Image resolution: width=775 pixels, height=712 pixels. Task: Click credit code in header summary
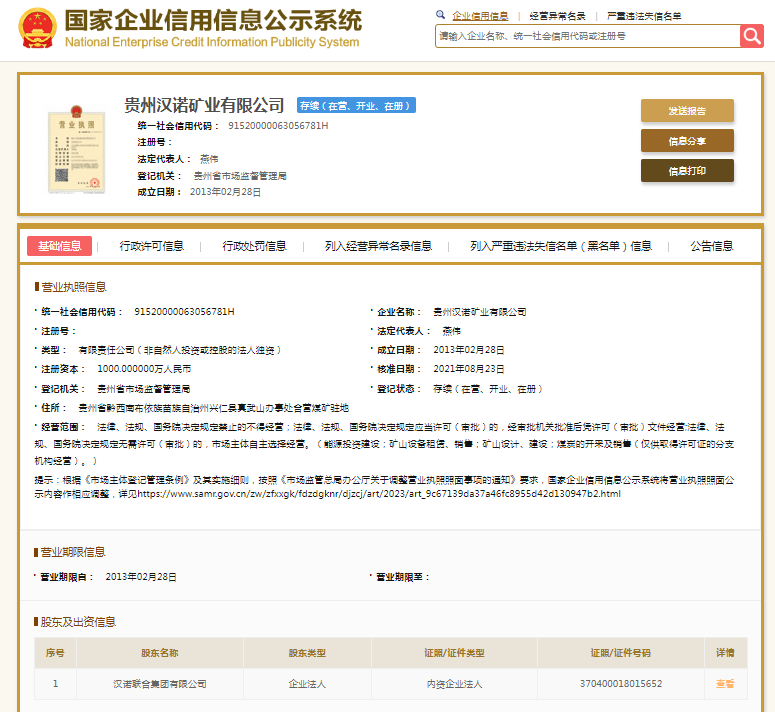278,126
